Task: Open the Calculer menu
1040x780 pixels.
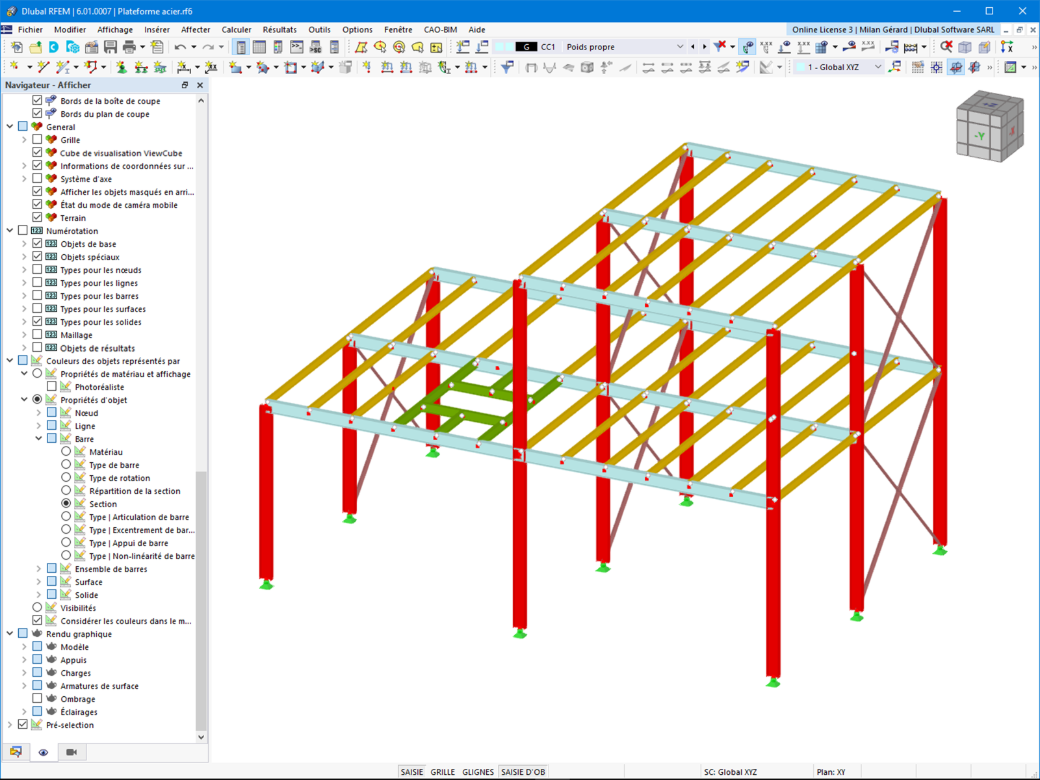Action: 236,30
